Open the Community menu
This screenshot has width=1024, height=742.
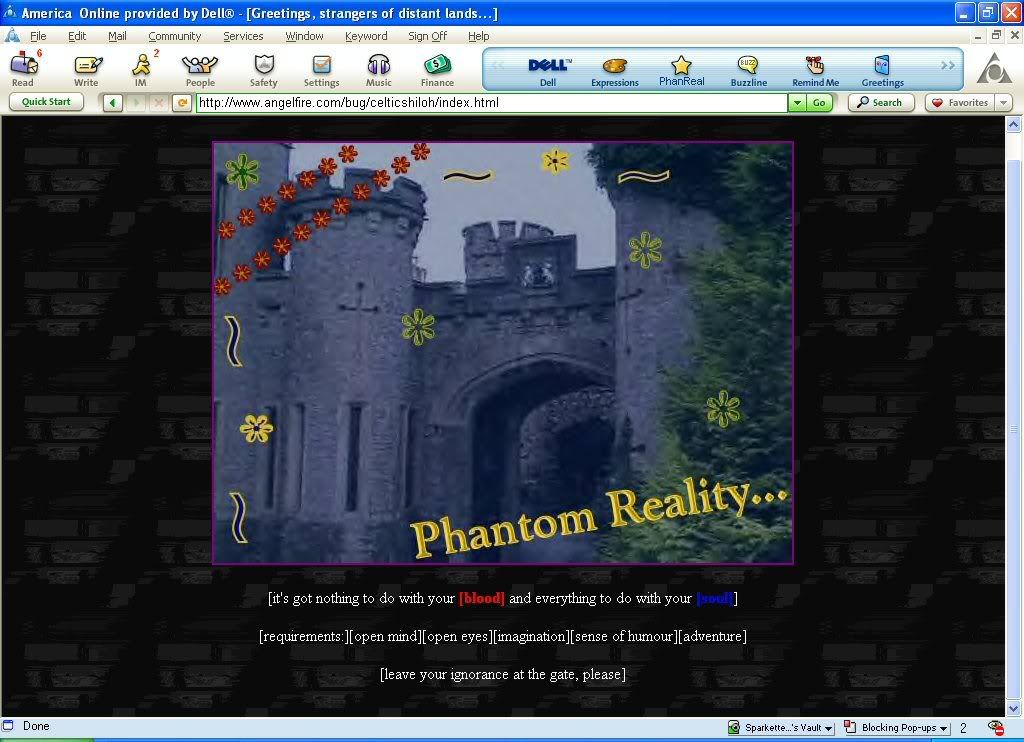pyautogui.click(x=174, y=36)
